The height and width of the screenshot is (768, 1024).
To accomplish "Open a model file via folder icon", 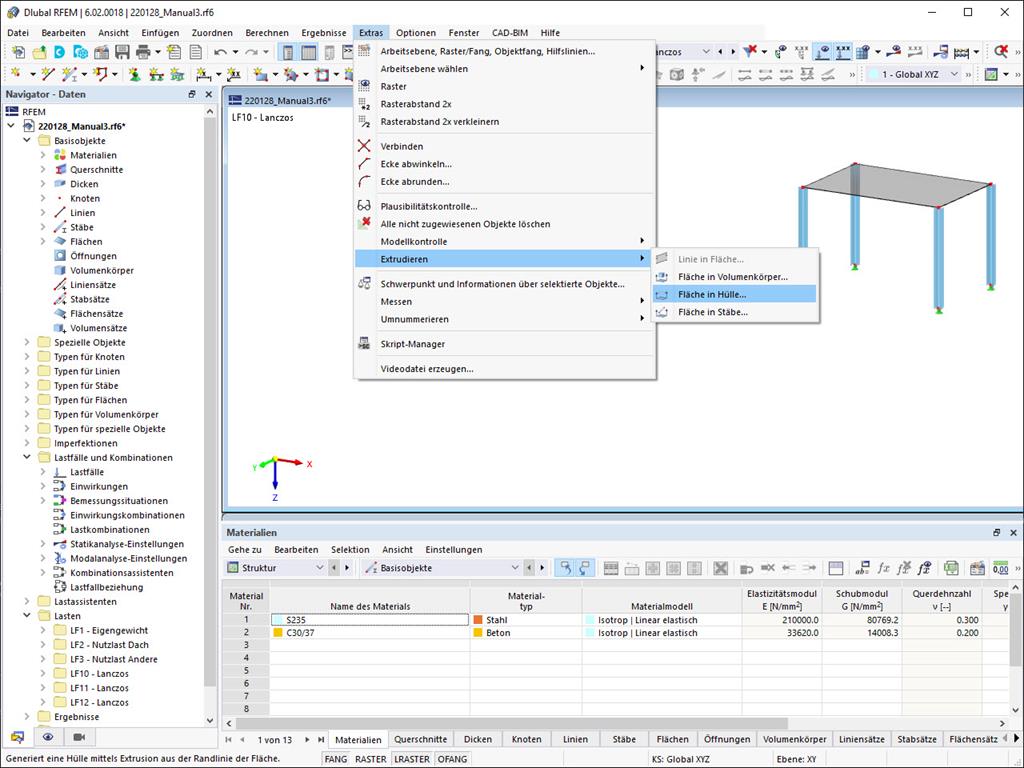I will tap(39, 52).
